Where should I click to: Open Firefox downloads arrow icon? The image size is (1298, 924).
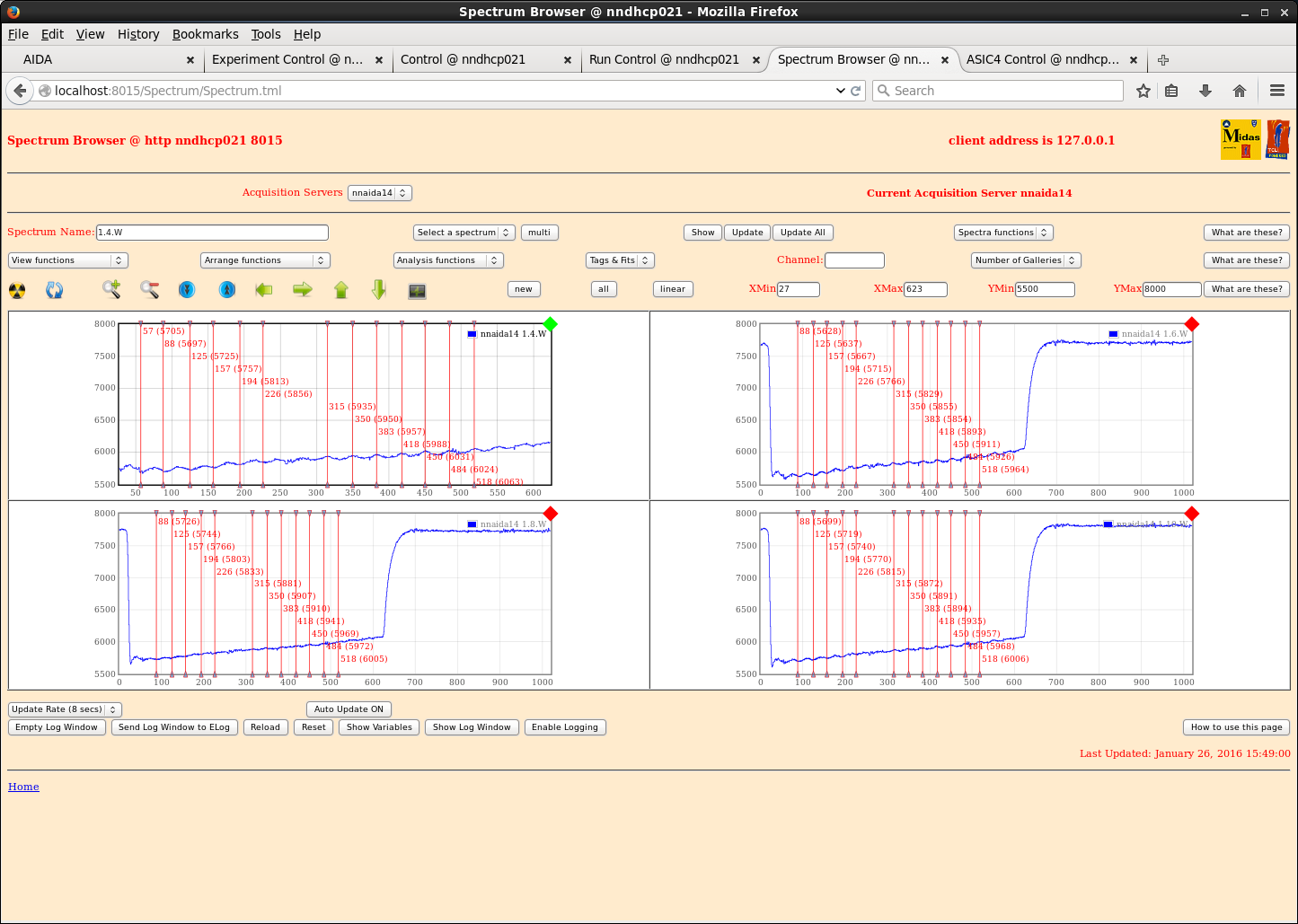1205,91
